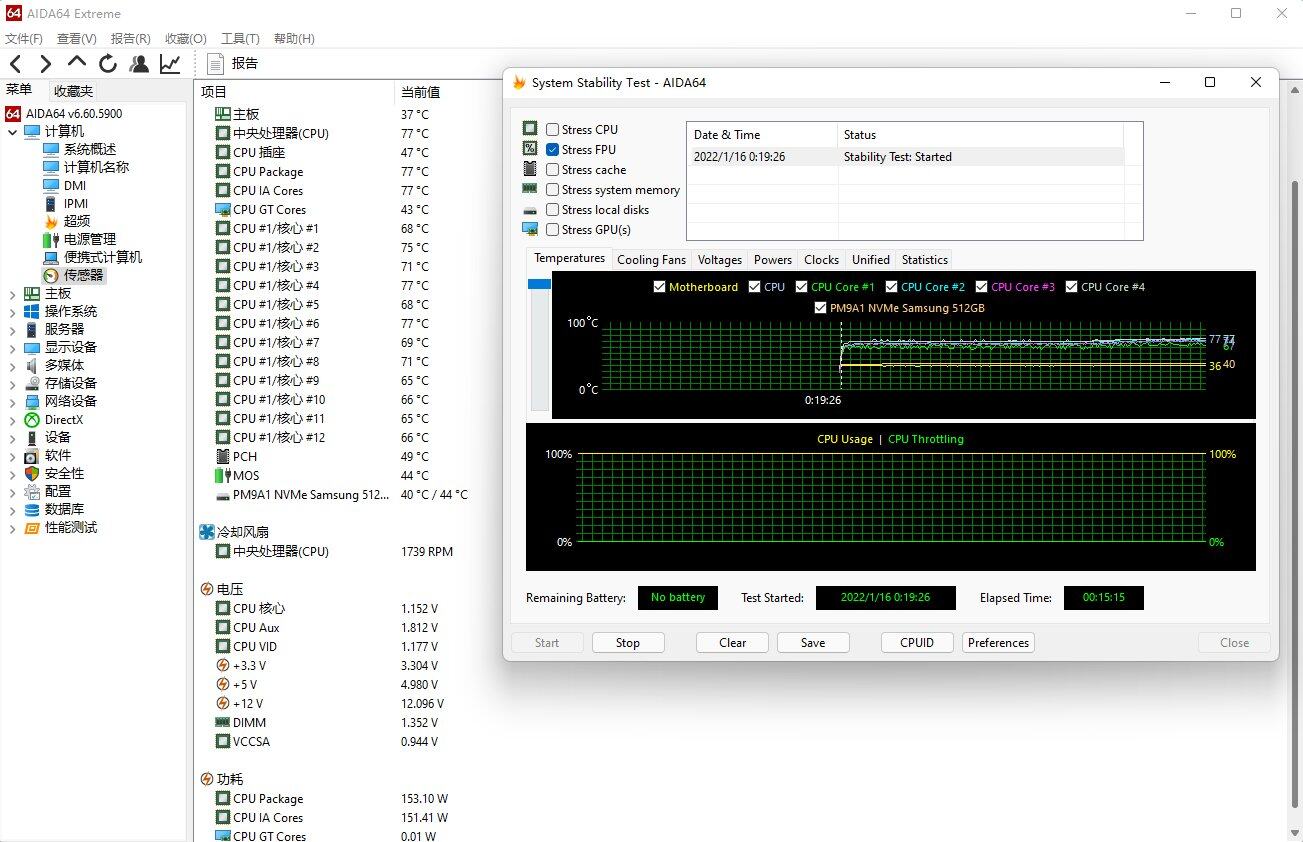Click the DirectX icon in the tree
This screenshot has height=842, width=1303.
32,419
